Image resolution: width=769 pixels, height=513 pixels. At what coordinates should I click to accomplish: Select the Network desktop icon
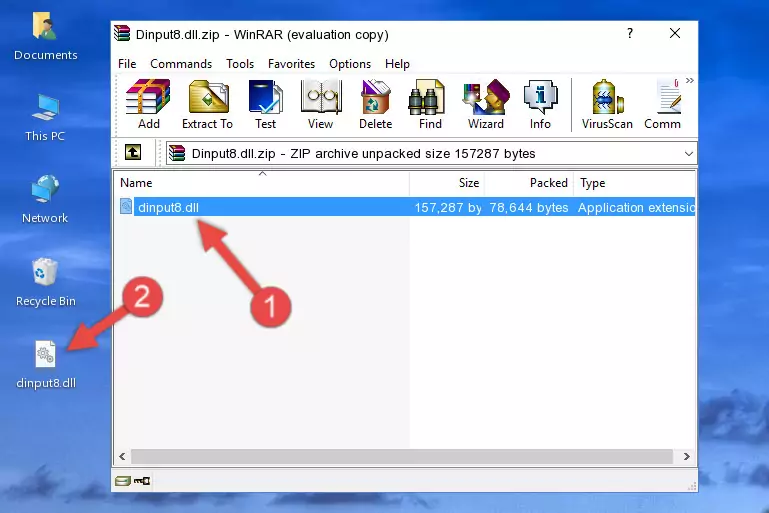tap(45, 199)
